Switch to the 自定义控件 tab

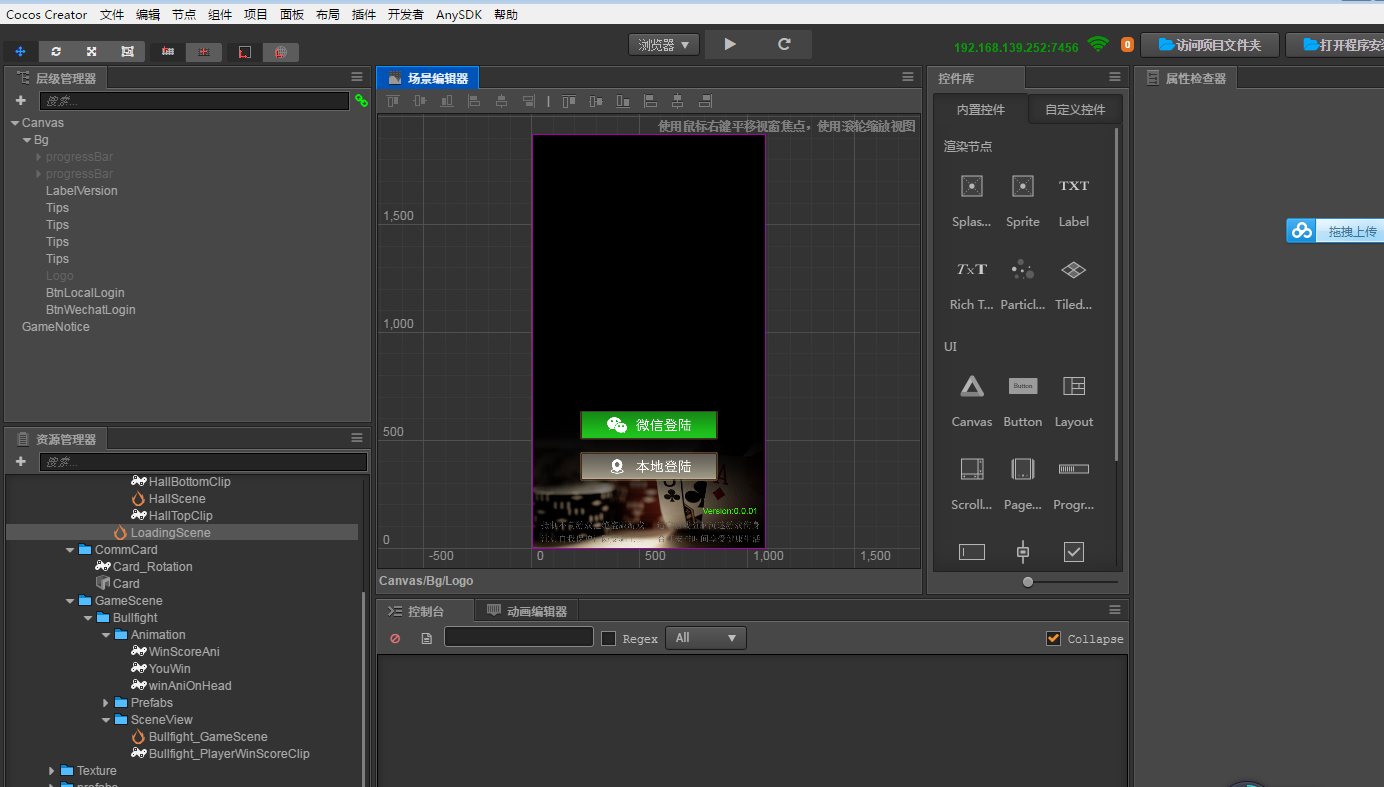pos(1075,110)
